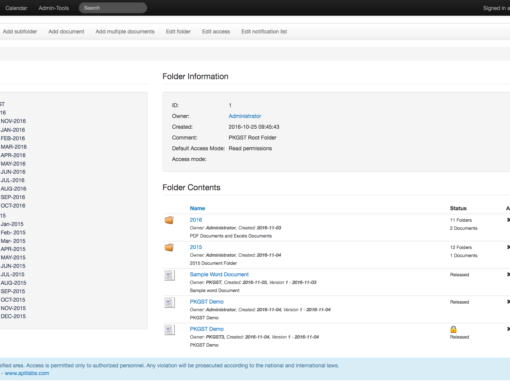Click the Administrator-owned PKGST Demo file icon
The width and height of the screenshot is (510, 382).
point(169,303)
